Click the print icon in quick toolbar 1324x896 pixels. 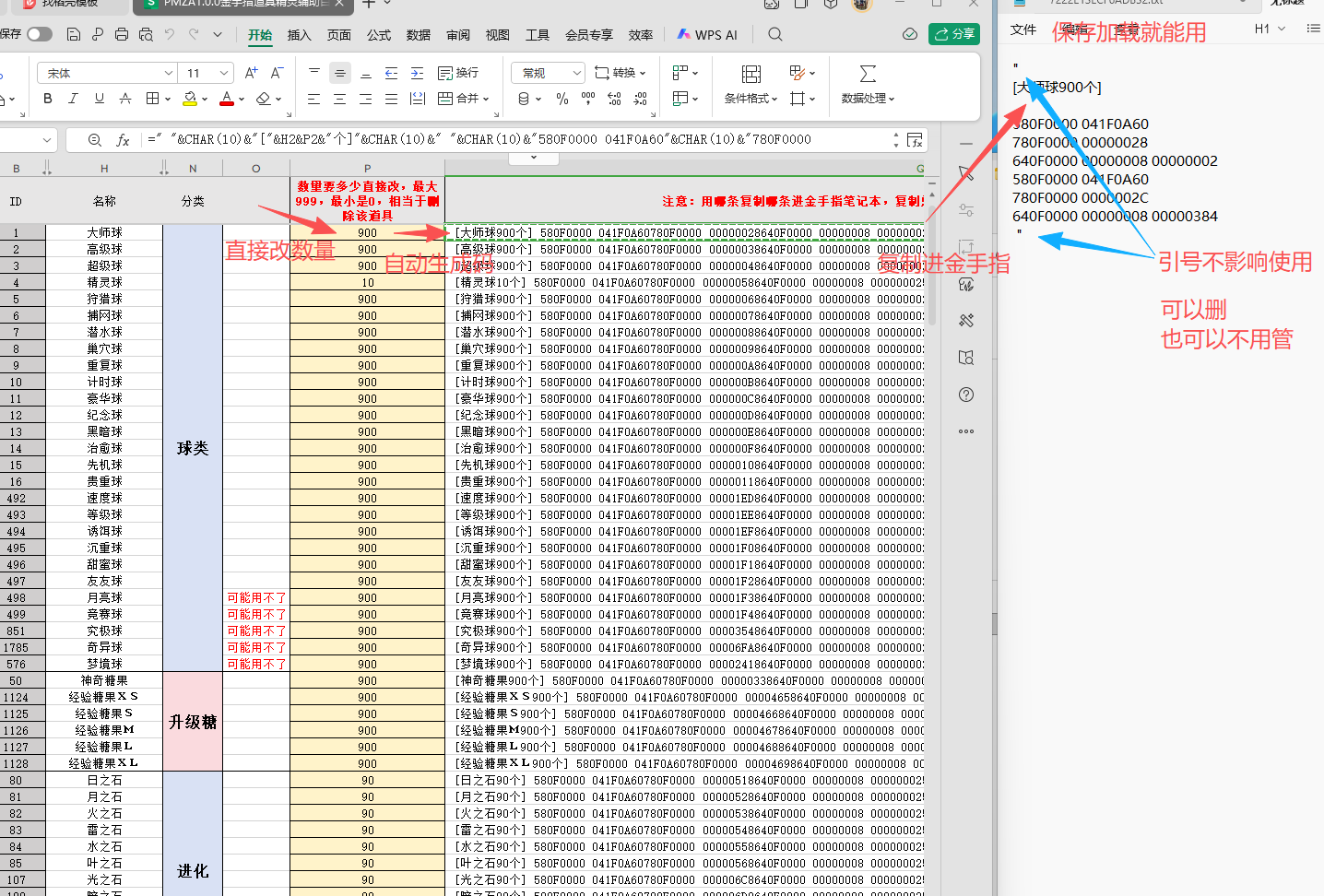(x=122, y=34)
